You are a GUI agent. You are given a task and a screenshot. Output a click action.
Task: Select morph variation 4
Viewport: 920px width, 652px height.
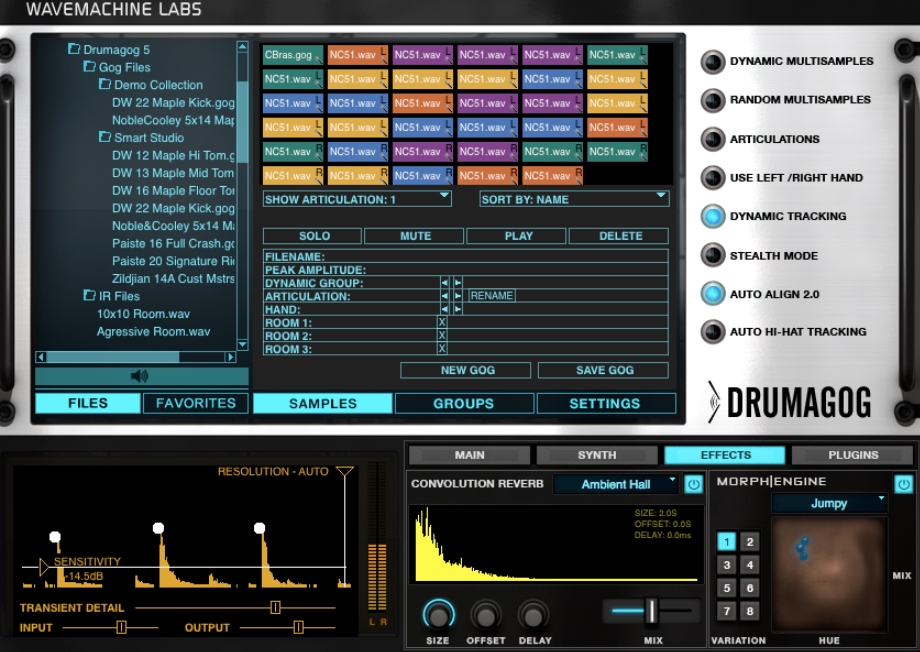[x=750, y=565]
